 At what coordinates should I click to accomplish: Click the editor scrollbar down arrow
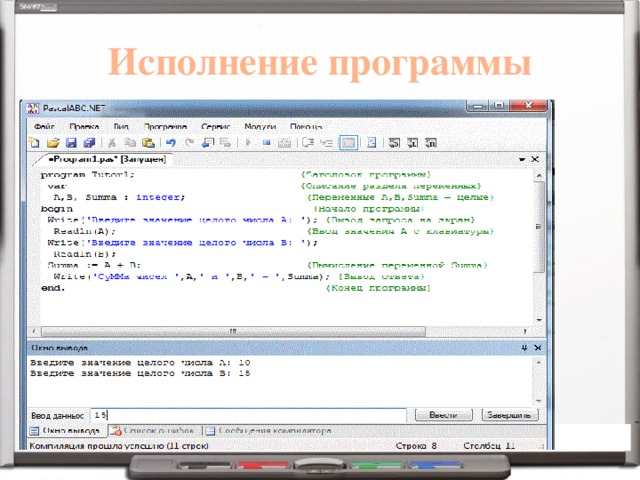[539, 320]
